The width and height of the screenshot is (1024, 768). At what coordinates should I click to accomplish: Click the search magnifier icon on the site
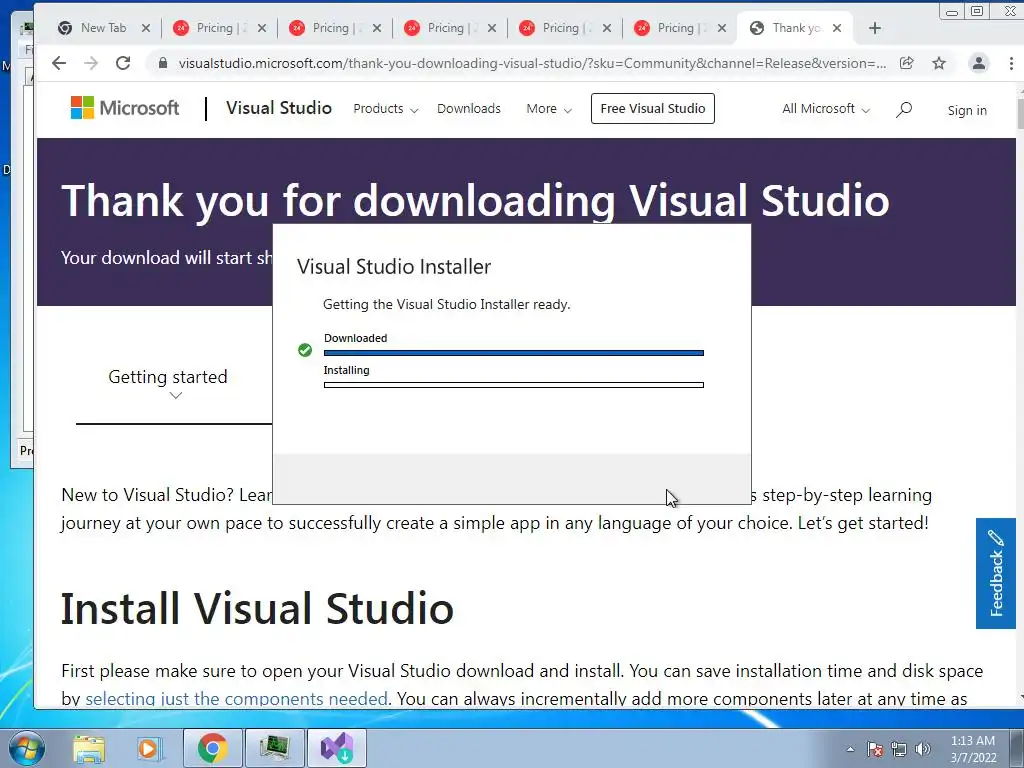(x=904, y=109)
